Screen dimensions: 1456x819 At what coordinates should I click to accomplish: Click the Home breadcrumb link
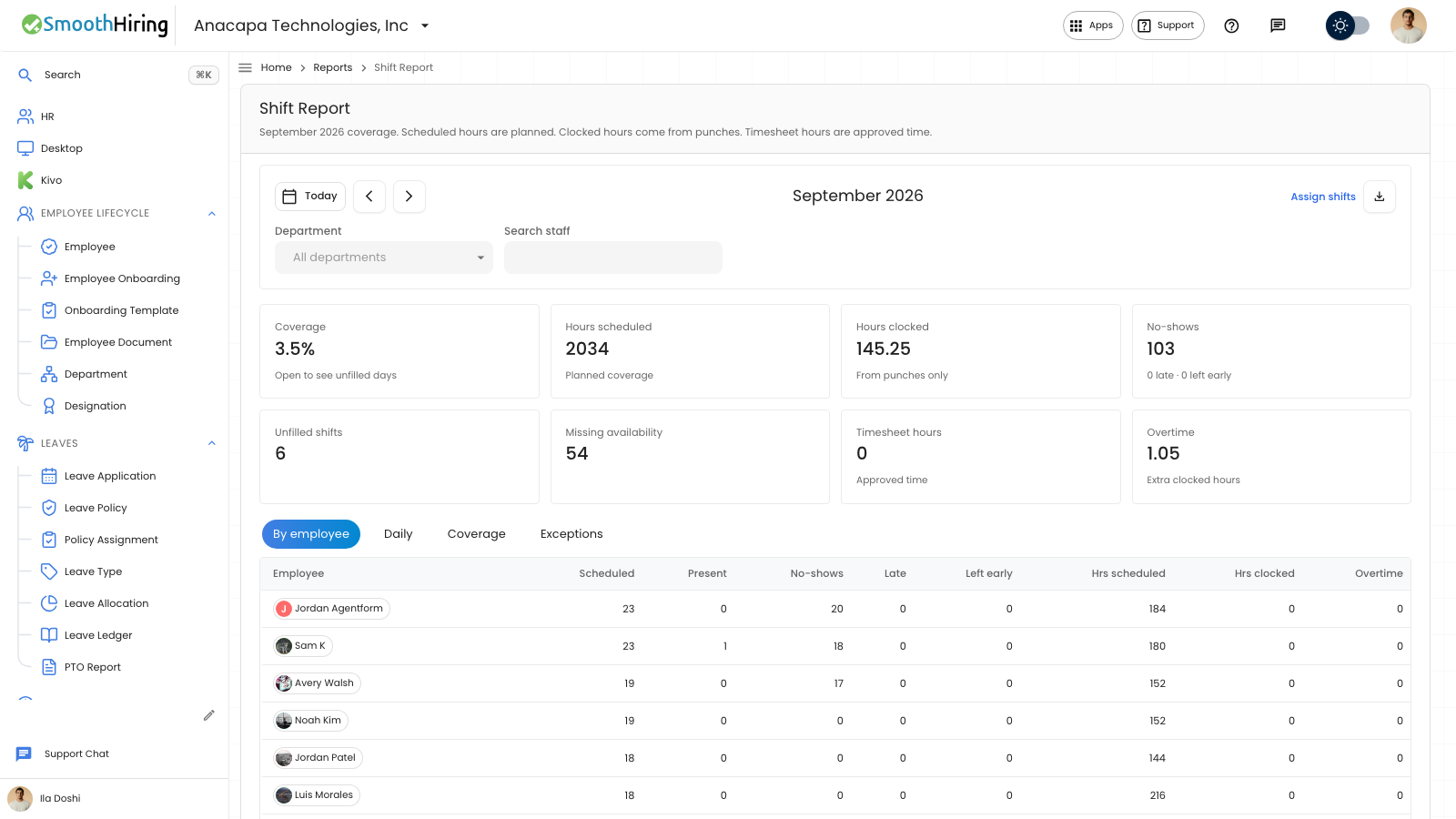(x=276, y=67)
